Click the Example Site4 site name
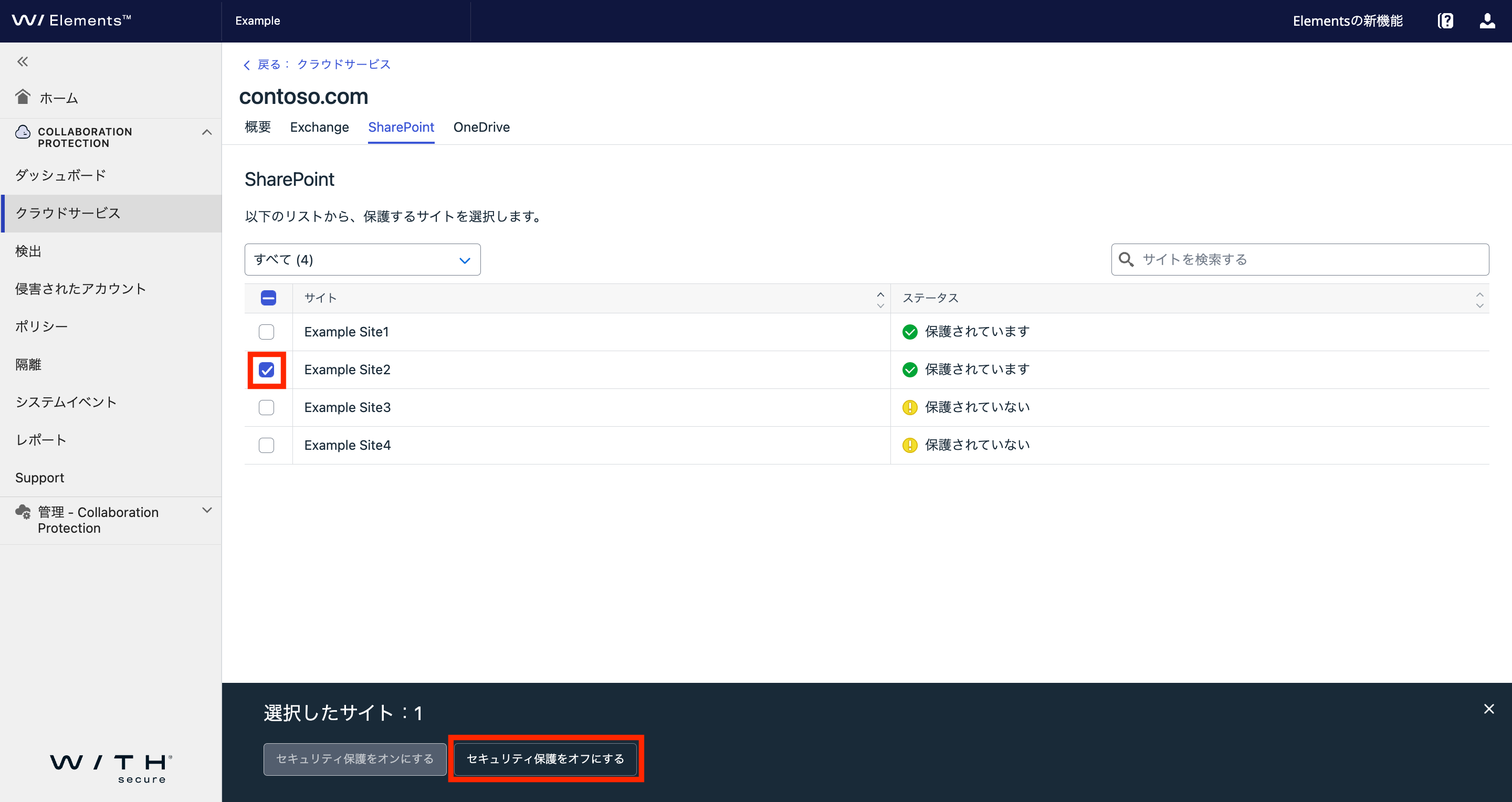 click(x=347, y=445)
